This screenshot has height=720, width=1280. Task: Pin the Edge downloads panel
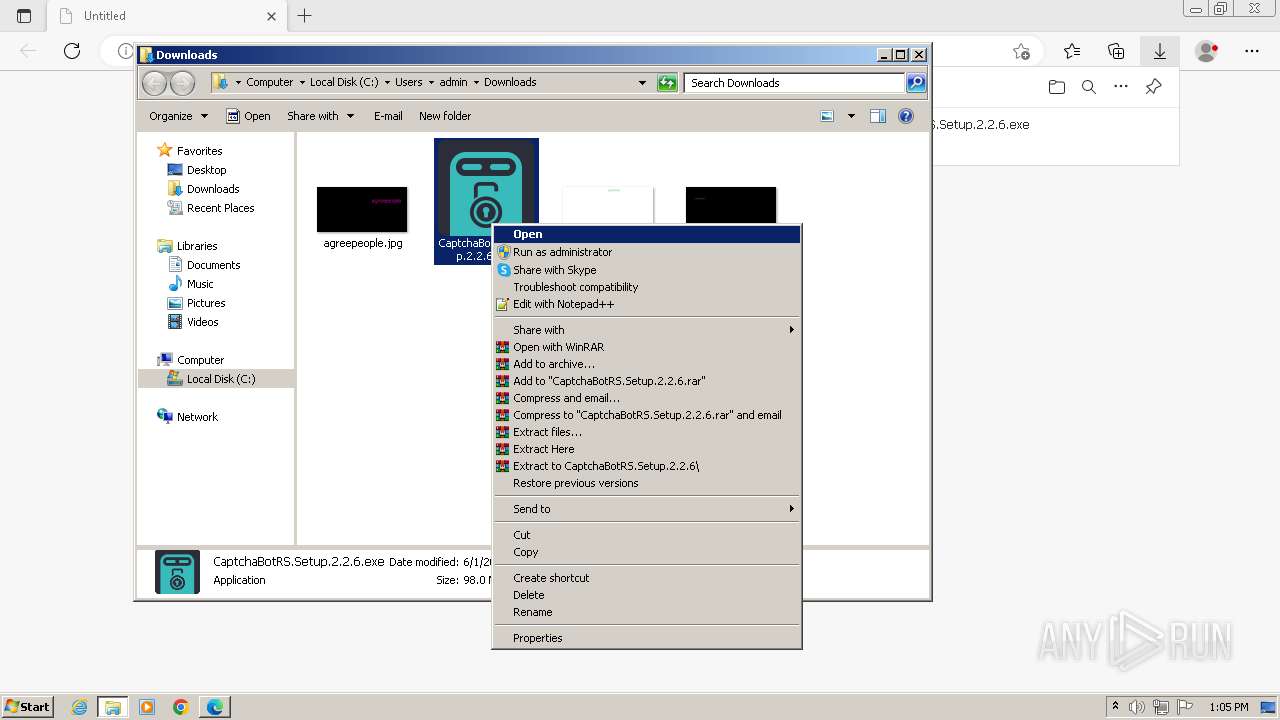pos(1153,87)
